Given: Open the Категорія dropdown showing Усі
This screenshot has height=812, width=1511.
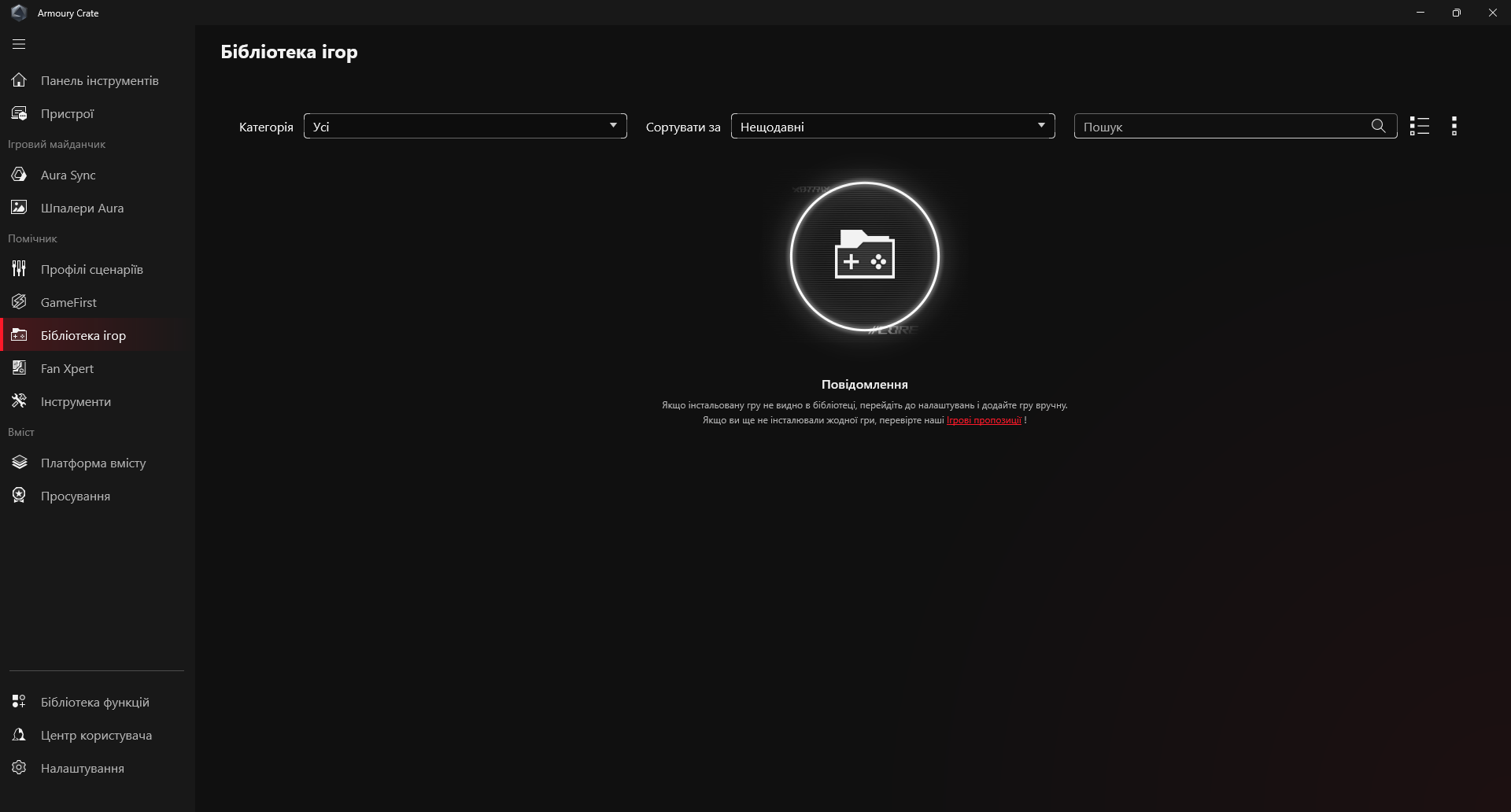Looking at the screenshot, I should coord(465,126).
